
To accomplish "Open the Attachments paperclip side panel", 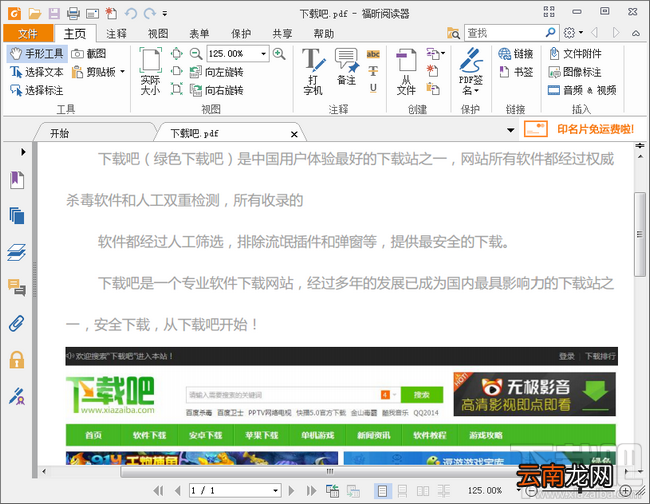I will (17, 324).
